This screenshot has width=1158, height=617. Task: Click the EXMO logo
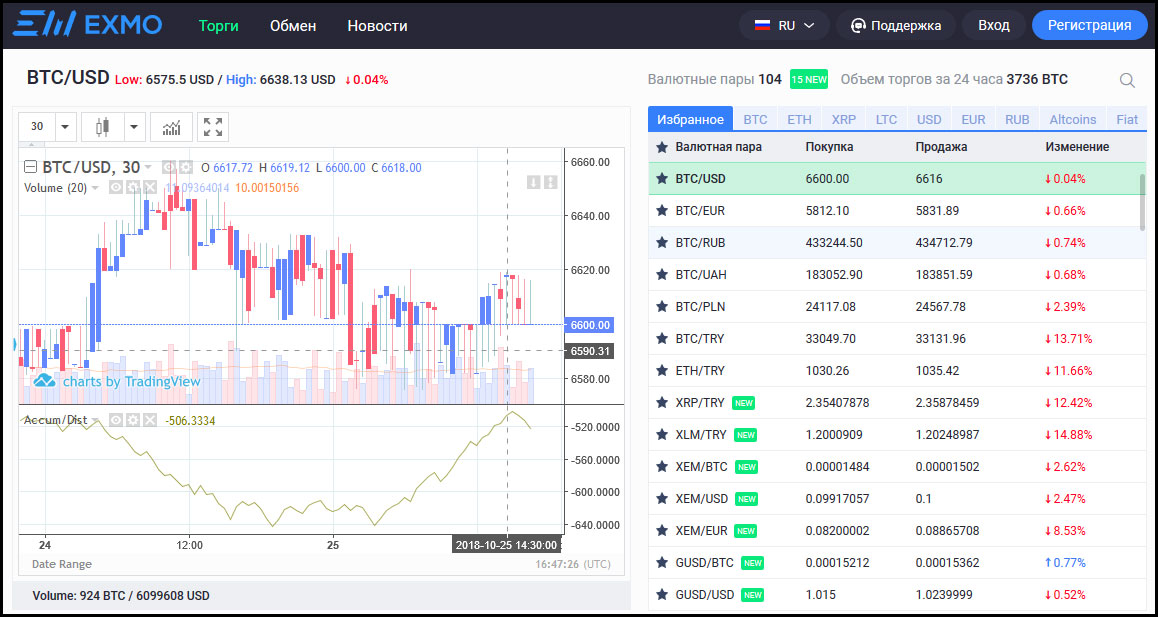(88, 25)
